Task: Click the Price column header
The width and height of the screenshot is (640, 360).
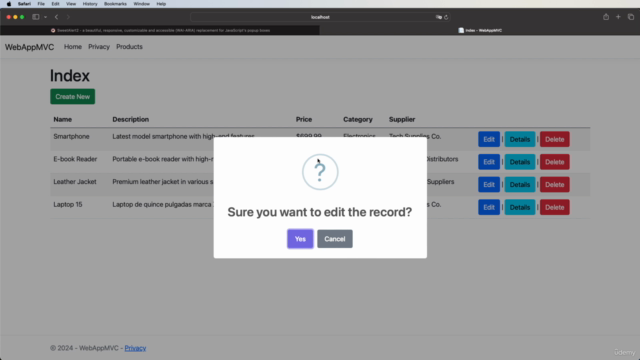Action: tap(304, 120)
